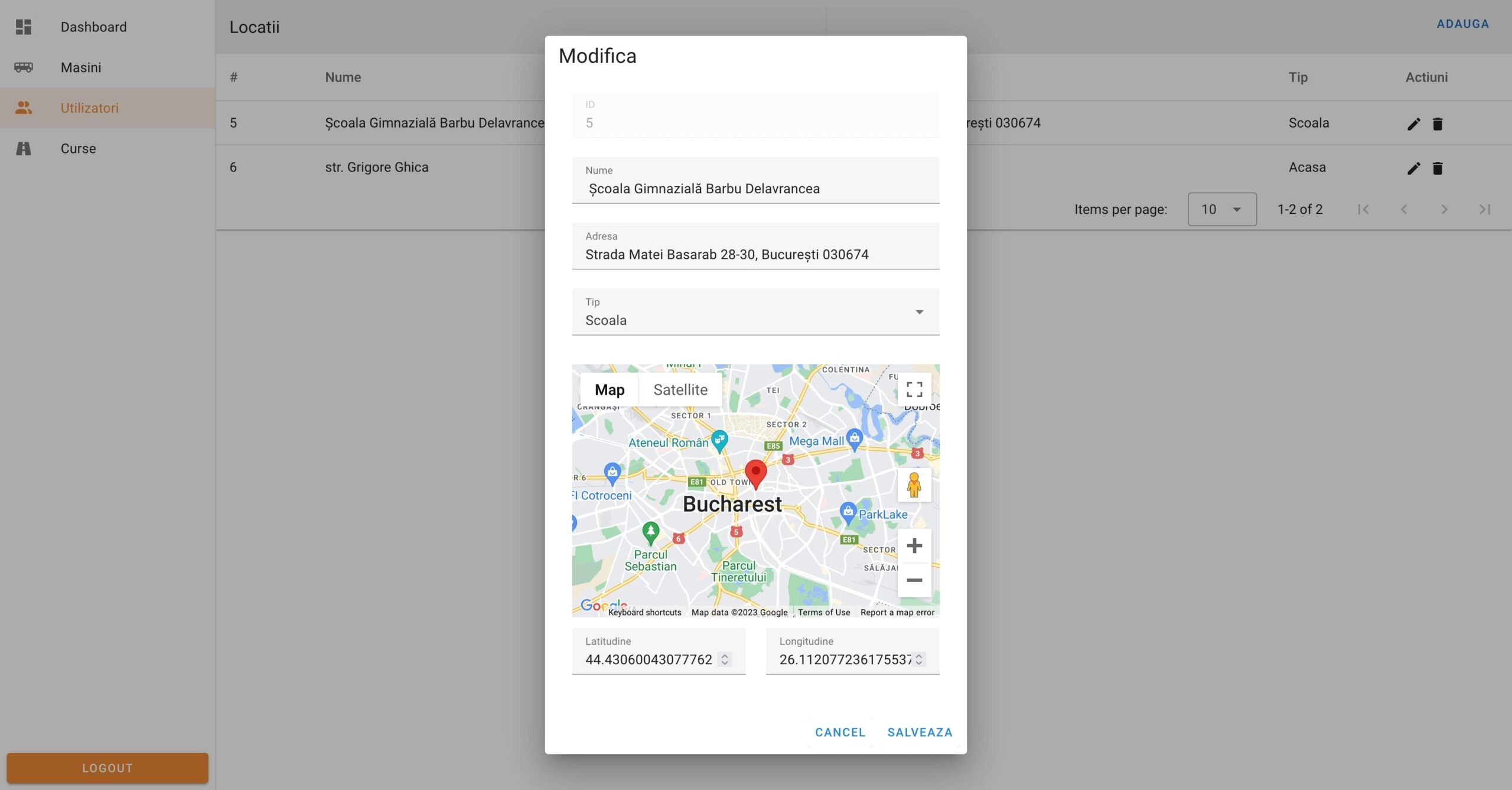The image size is (1512, 790).
Task: Open map Keyboard shortcuts link
Action: tap(644, 612)
